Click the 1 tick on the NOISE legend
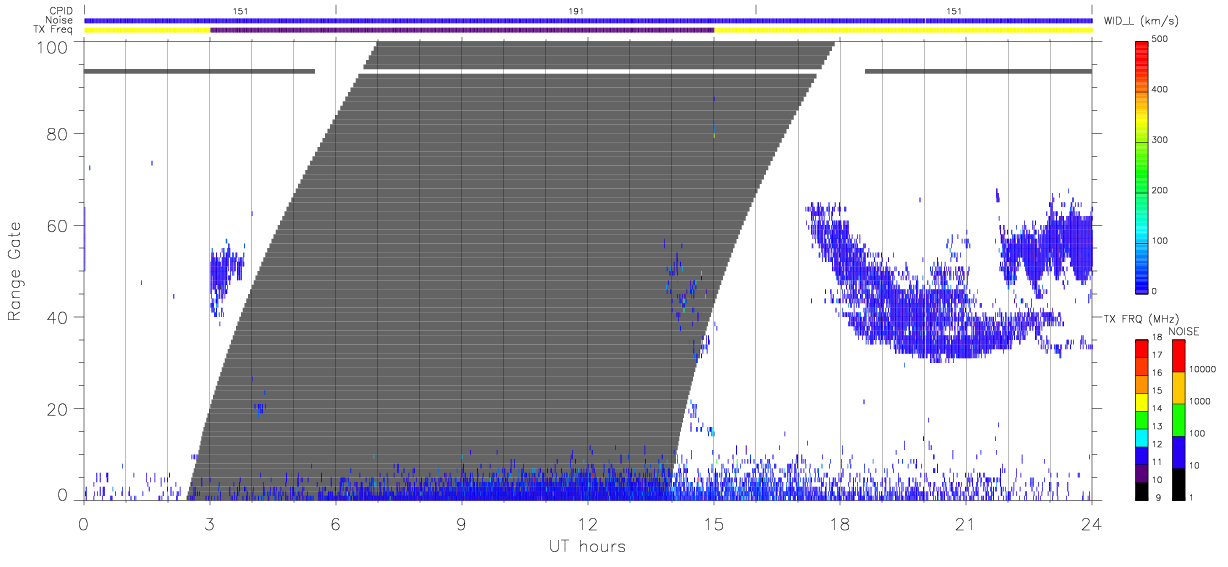 coord(1193,497)
